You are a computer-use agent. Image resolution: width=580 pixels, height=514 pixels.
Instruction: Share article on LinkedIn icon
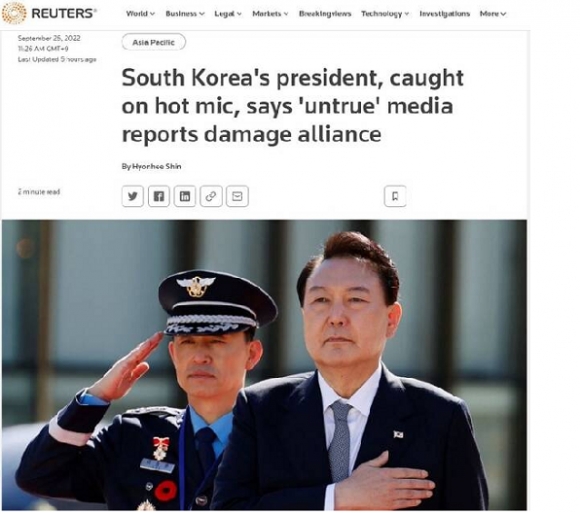185,196
